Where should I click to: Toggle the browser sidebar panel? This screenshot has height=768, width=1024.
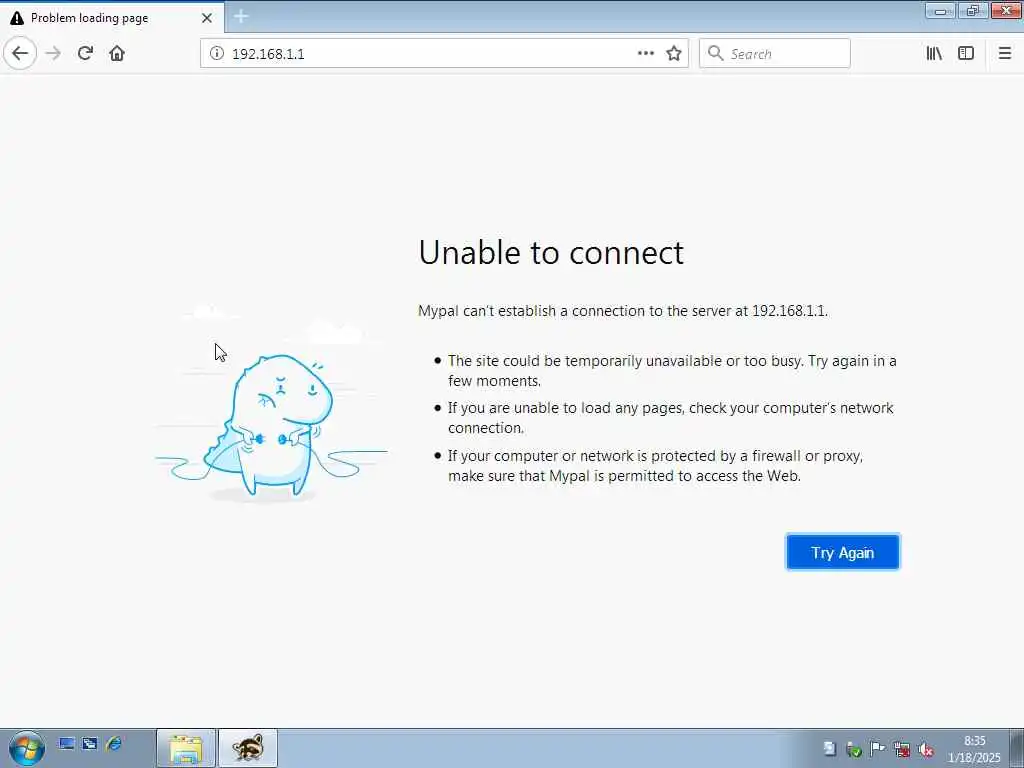point(966,54)
